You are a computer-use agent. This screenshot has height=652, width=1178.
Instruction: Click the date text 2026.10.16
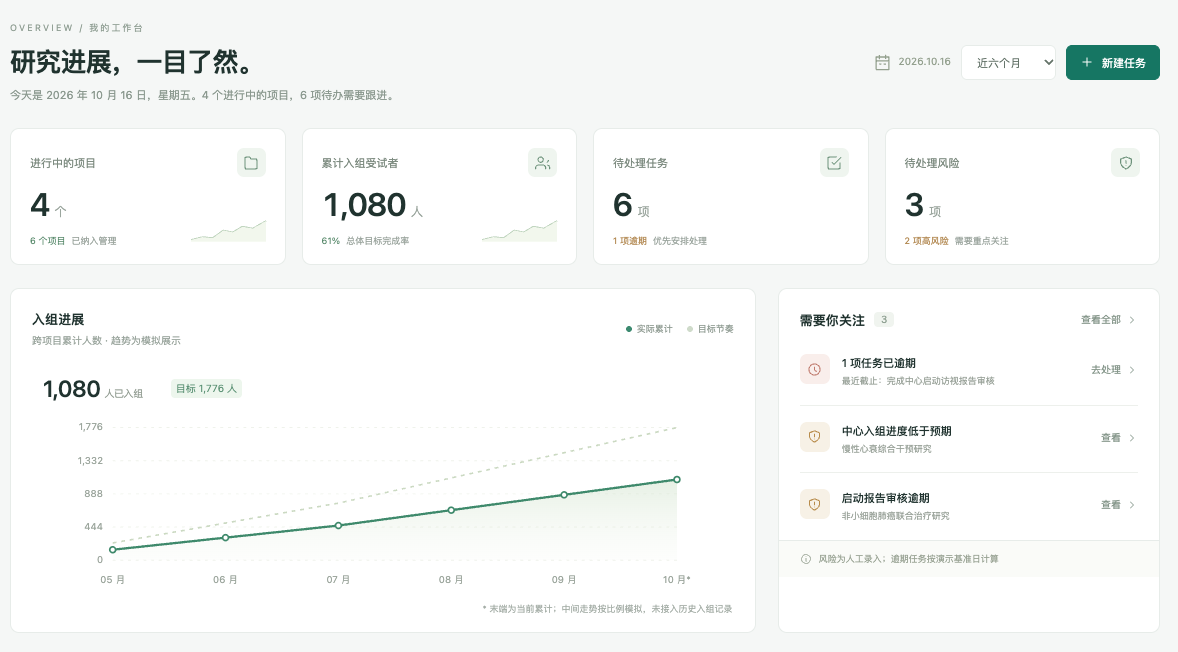click(x=924, y=62)
